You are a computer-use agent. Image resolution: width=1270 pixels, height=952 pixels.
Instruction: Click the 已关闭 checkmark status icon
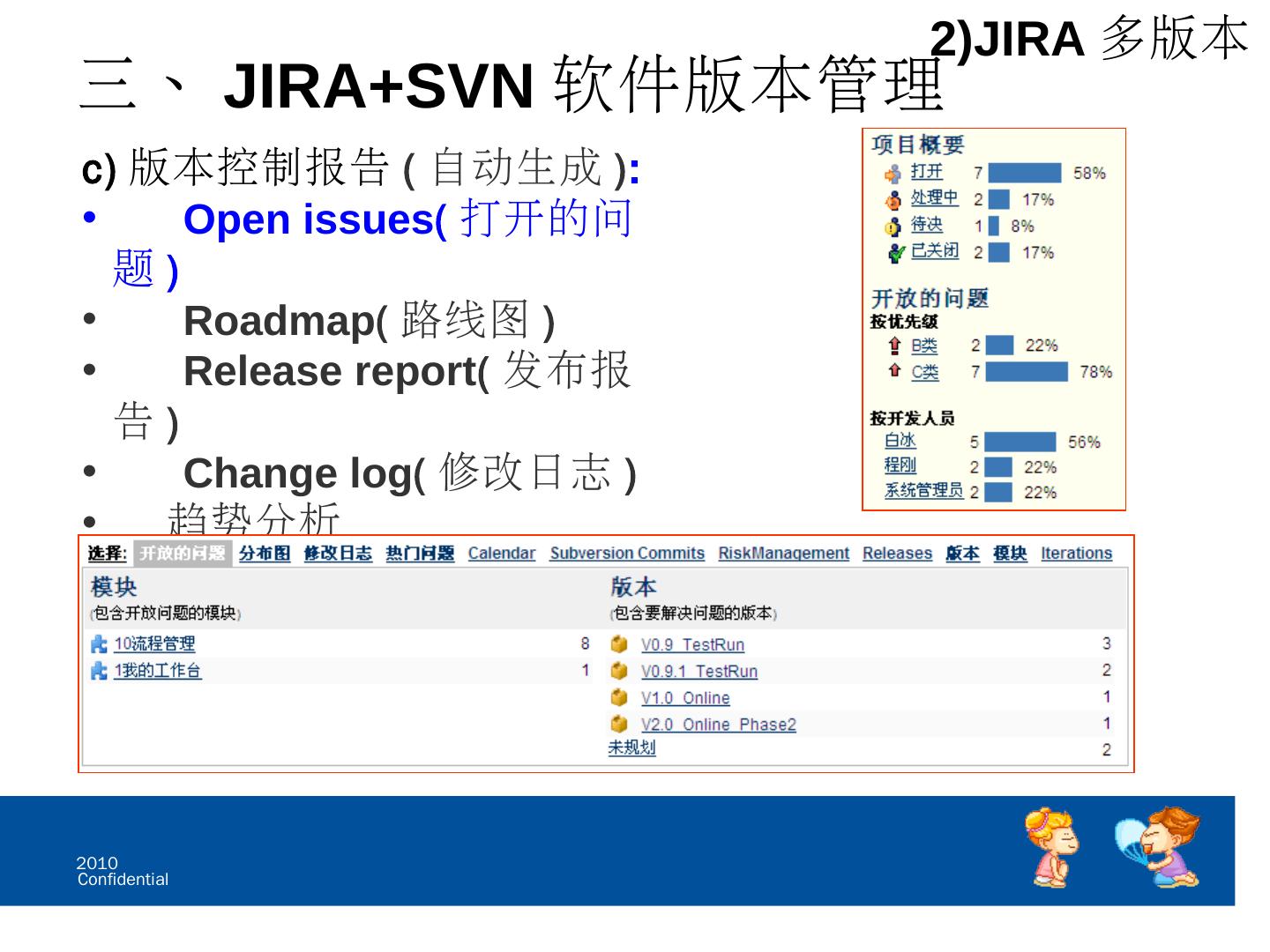pyautogui.click(x=895, y=253)
